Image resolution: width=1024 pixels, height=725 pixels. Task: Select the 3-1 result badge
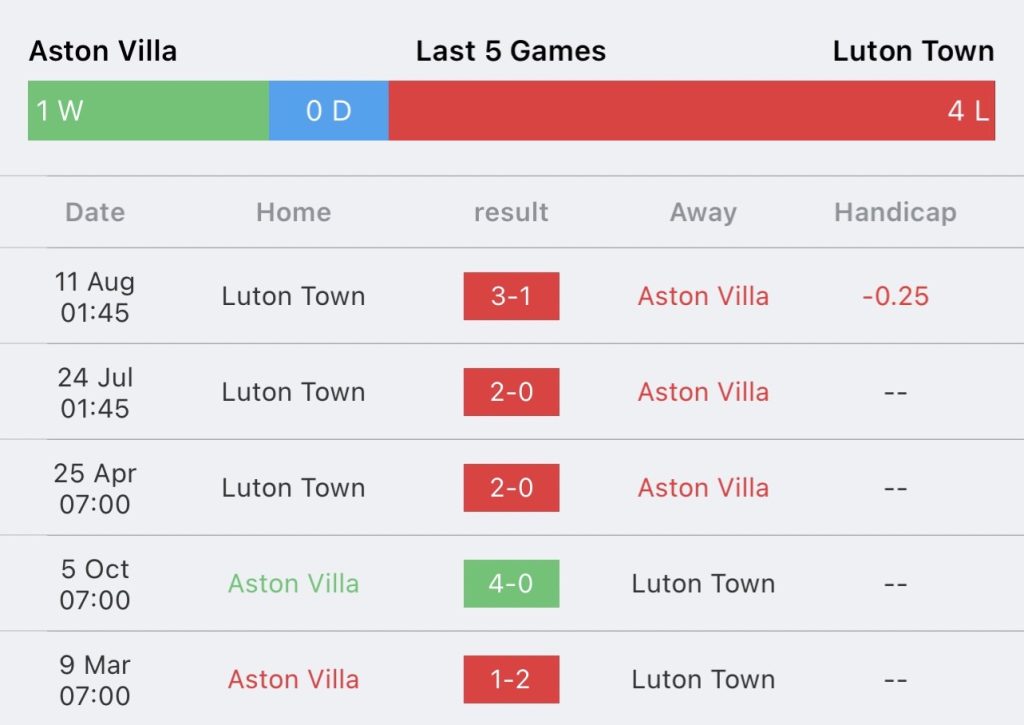pos(511,296)
